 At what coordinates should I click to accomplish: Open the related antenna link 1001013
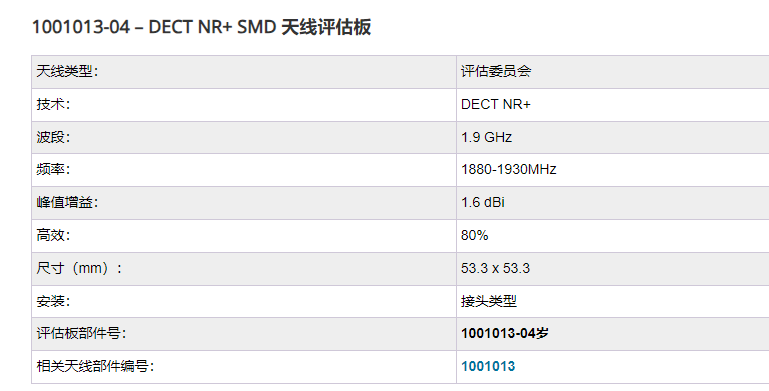(x=488, y=366)
